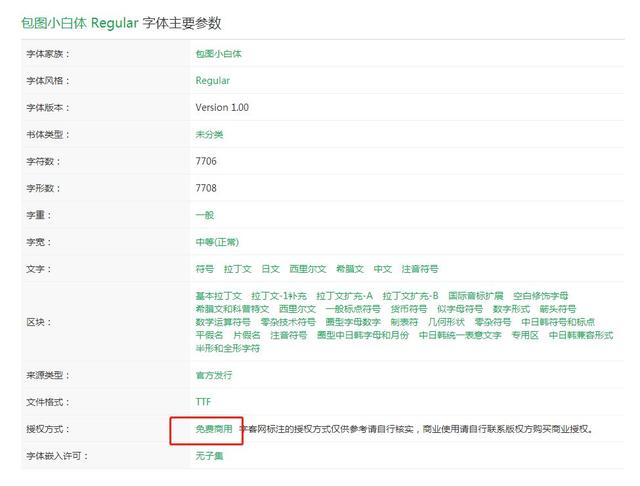Open the 平假名 block link
Screen dimensions: 640x486
(x=209, y=335)
